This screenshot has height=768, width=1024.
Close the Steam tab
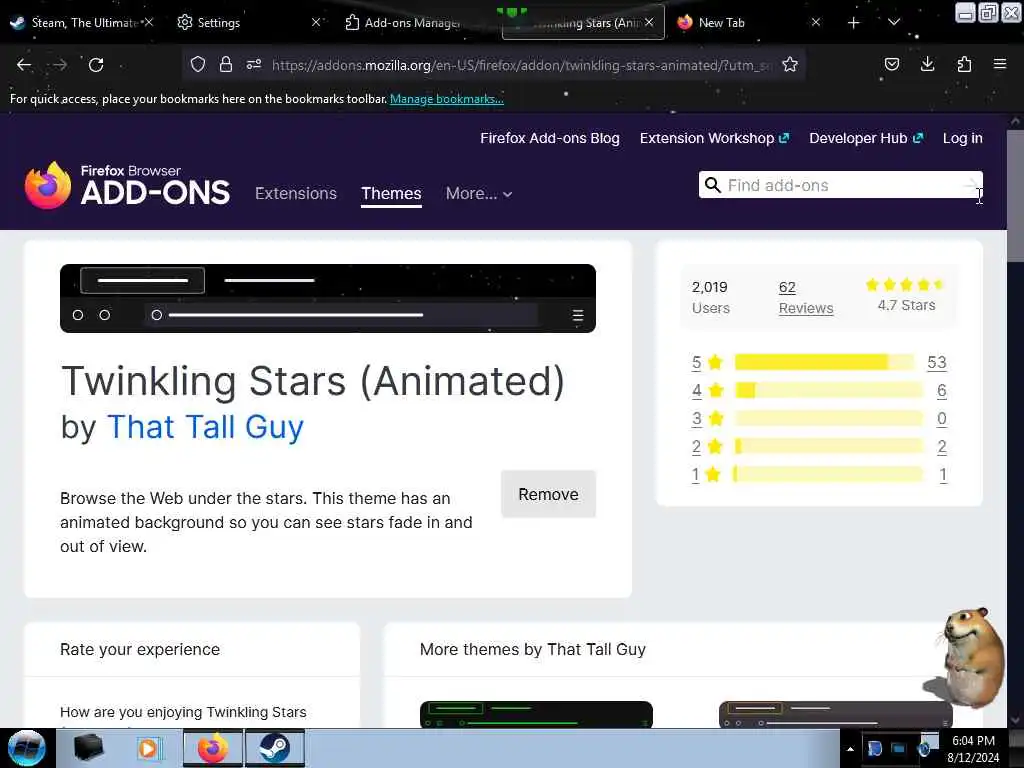tap(149, 22)
